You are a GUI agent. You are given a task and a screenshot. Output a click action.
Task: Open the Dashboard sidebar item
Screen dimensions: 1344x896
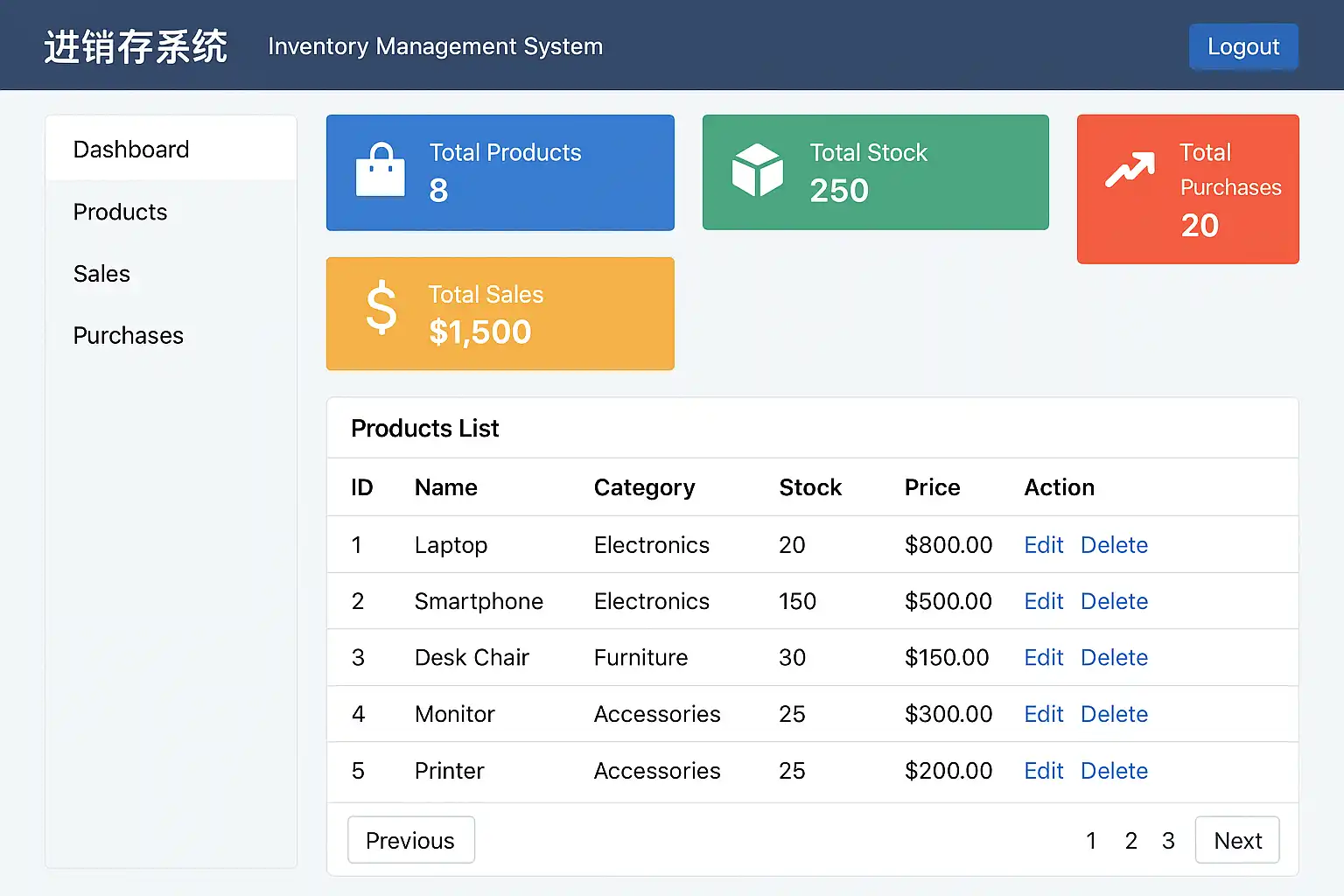point(131,150)
